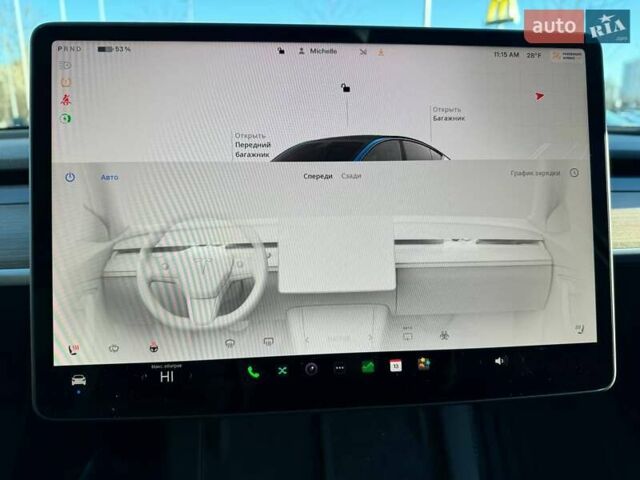Open the HI cabin temperature control
The width and height of the screenshot is (640, 480).
coord(167,377)
